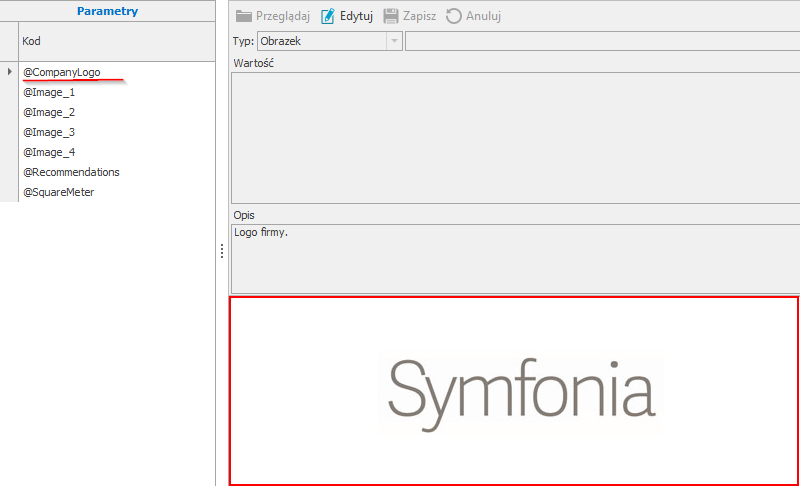Screen dimensions: 800x486
Task: Click the Opis box with Logo firmy.
Action: pos(515,259)
